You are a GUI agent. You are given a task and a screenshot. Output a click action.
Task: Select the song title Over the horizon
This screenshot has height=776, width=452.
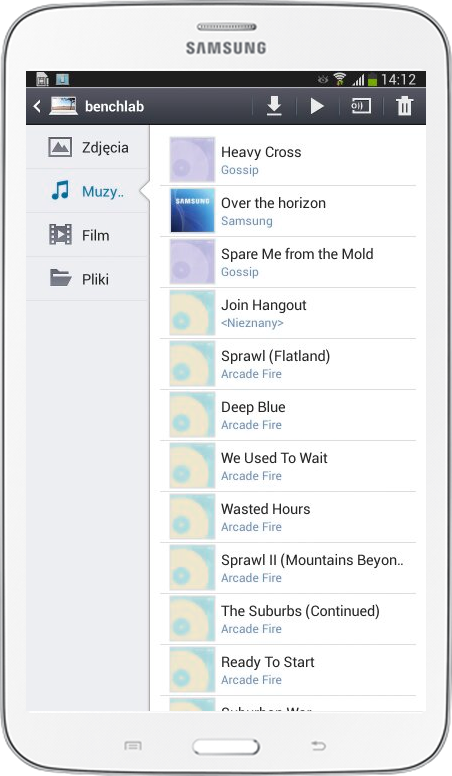pos(273,203)
